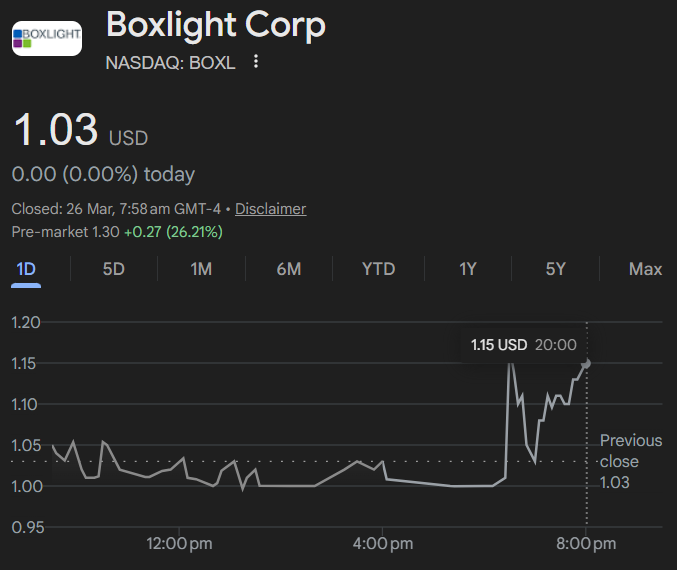
Task: Click the 8:00 pm x-axis label
Action: (586, 543)
